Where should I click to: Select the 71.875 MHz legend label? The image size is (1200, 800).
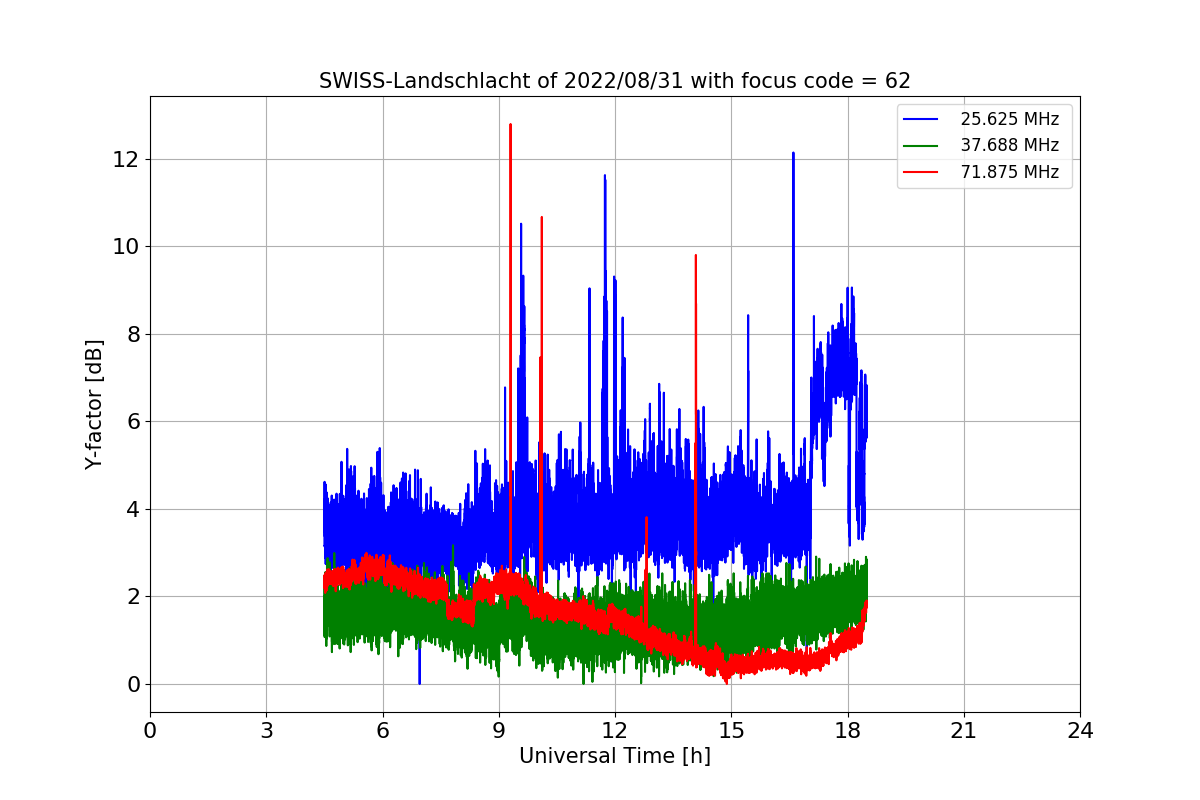coord(1009,172)
